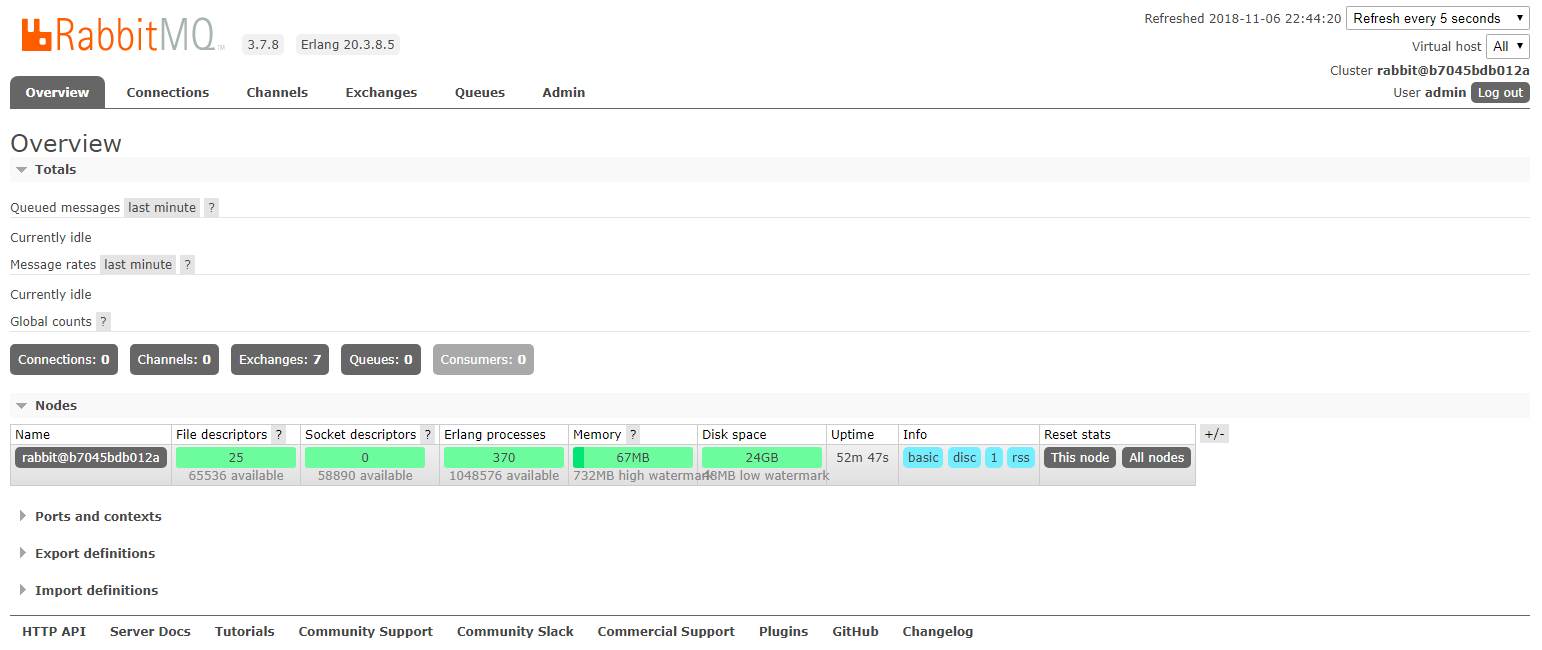The height and width of the screenshot is (650, 1542).
Task: Switch to the Channels tab
Action: coord(277,92)
